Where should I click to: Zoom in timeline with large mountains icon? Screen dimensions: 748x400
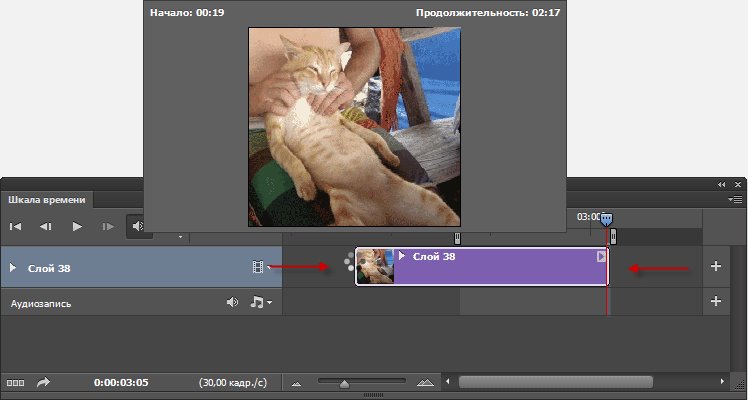(425, 383)
